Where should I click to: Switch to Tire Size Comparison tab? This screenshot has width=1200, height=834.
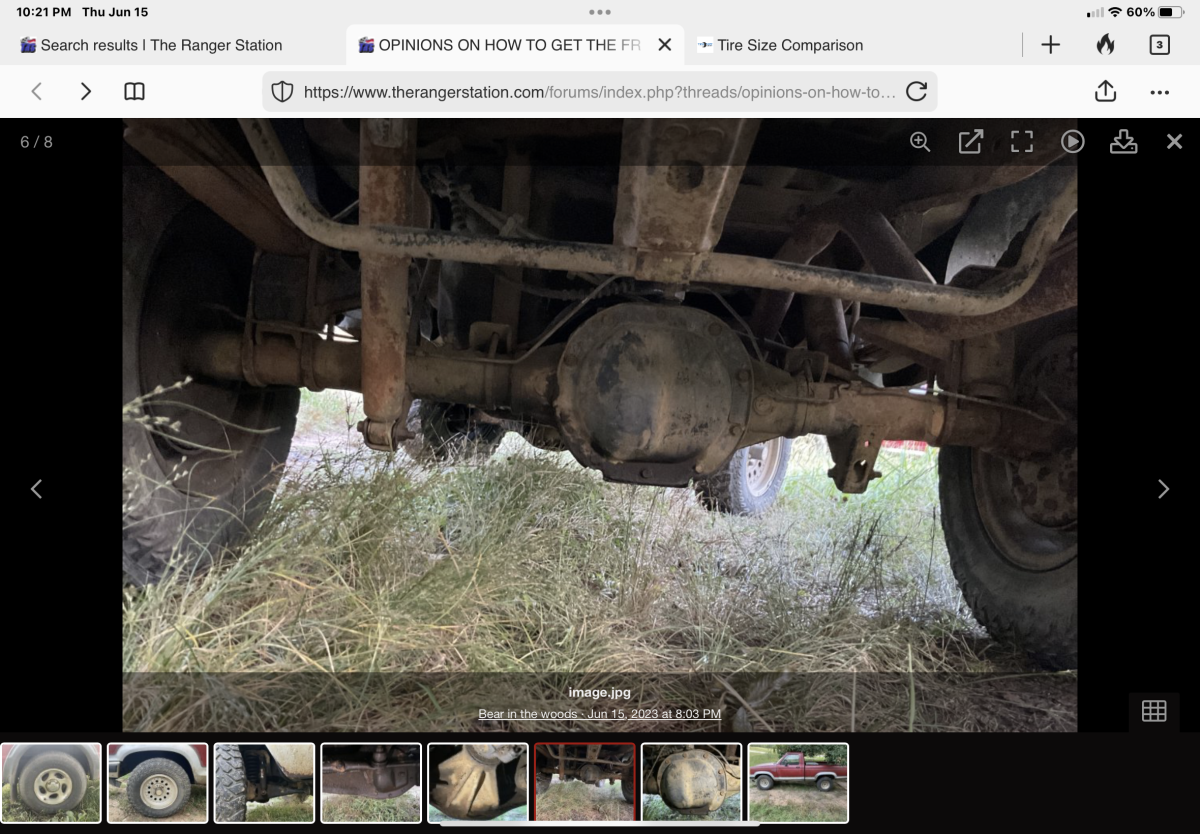click(x=780, y=45)
